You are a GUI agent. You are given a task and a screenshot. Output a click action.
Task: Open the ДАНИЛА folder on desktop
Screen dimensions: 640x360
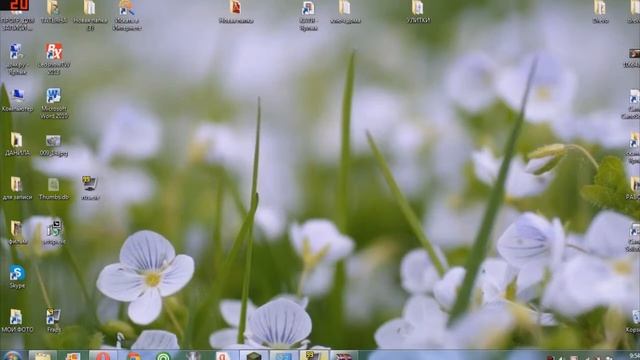pos(17,144)
